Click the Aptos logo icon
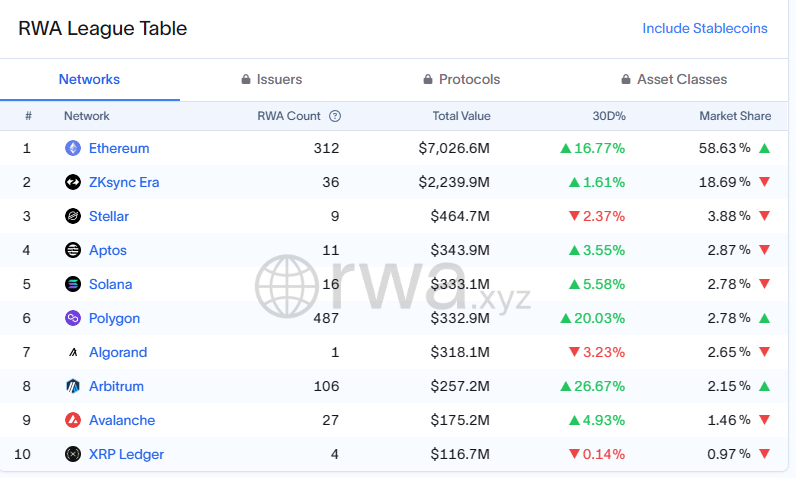This screenshot has height=478, width=796. [73, 250]
